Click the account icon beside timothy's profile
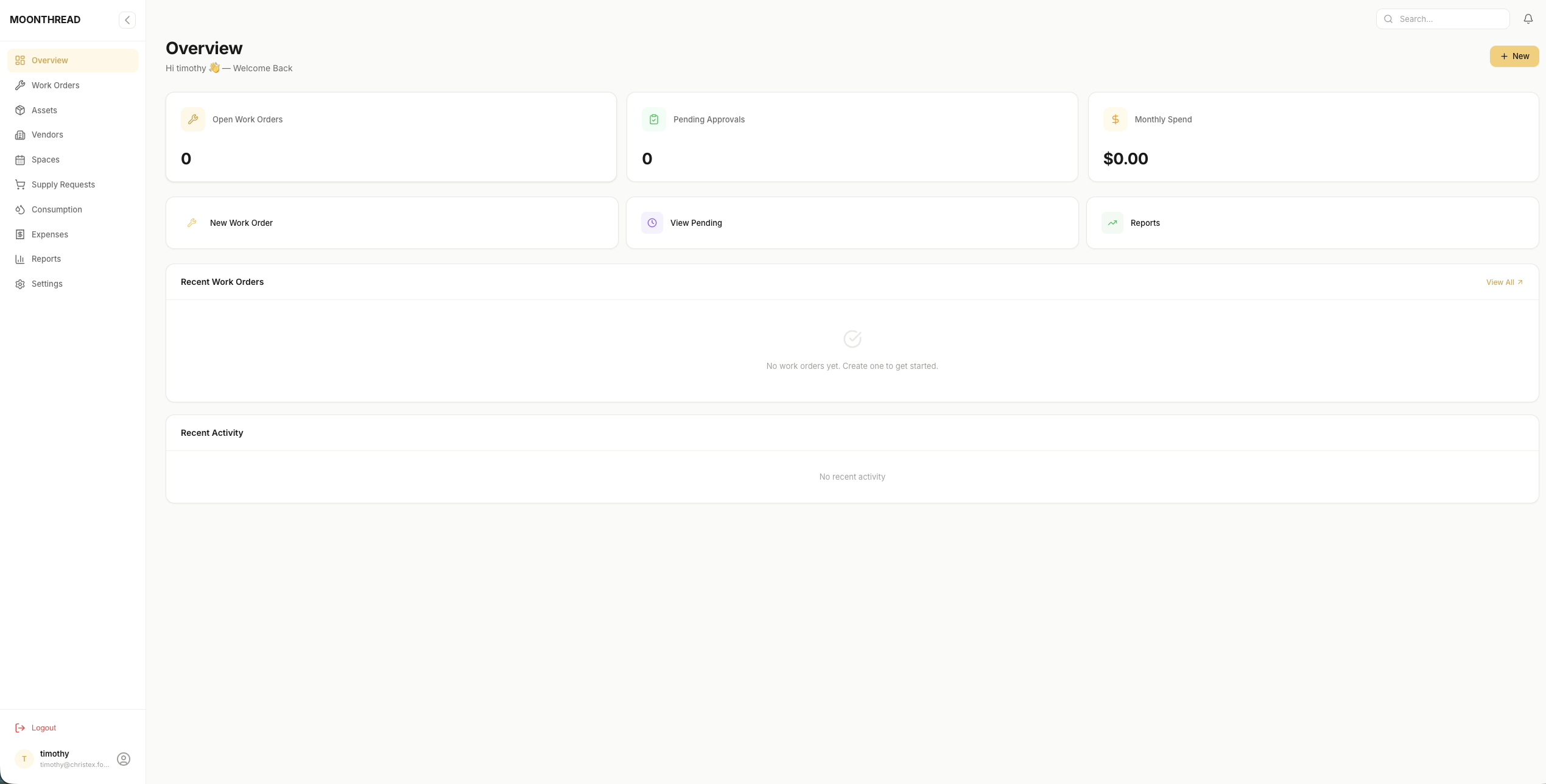The image size is (1546, 784). (124, 758)
